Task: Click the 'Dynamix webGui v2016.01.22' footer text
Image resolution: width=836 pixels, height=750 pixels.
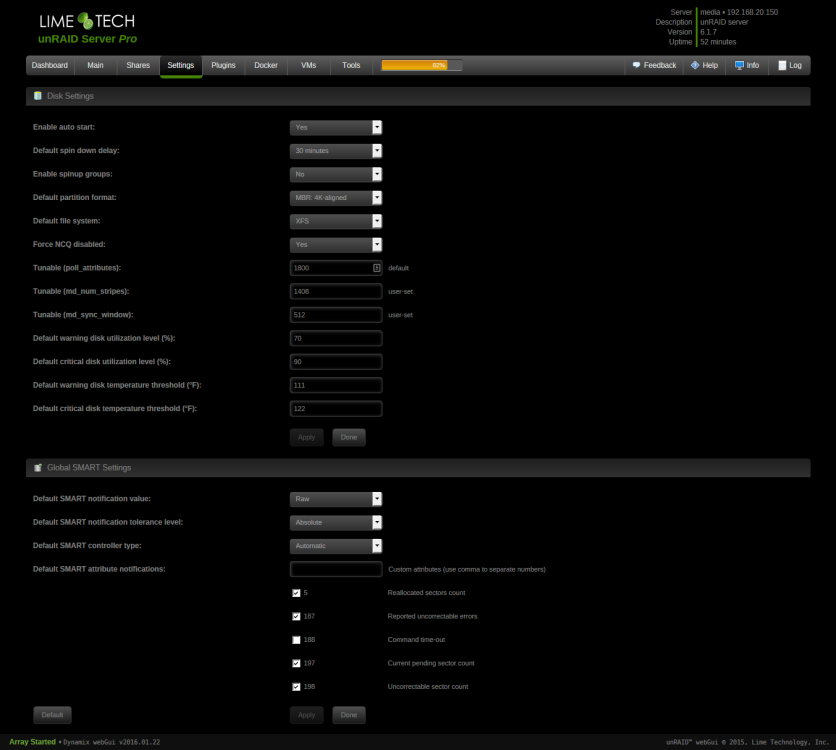Action: (x=112, y=742)
